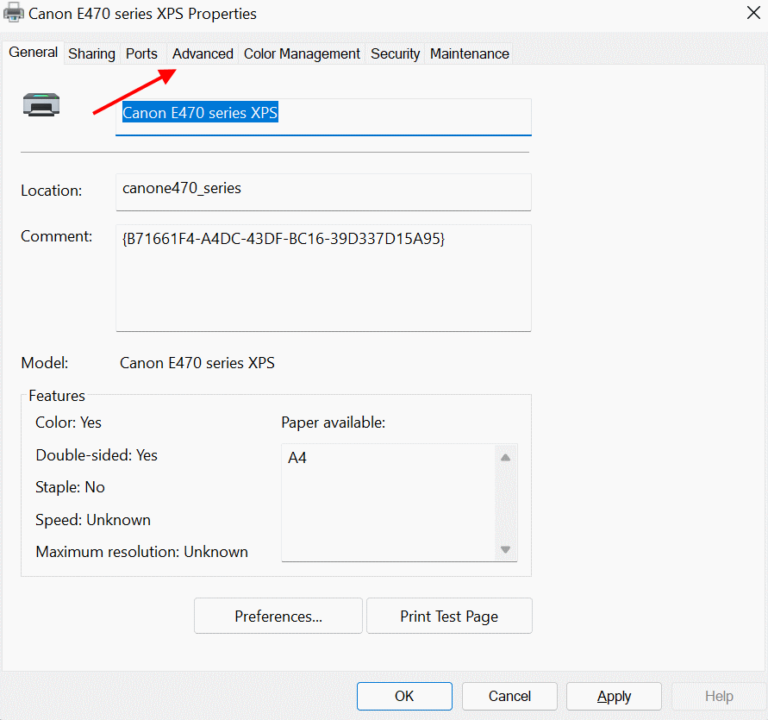Click the paper list scroll up arrow

coord(505,458)
